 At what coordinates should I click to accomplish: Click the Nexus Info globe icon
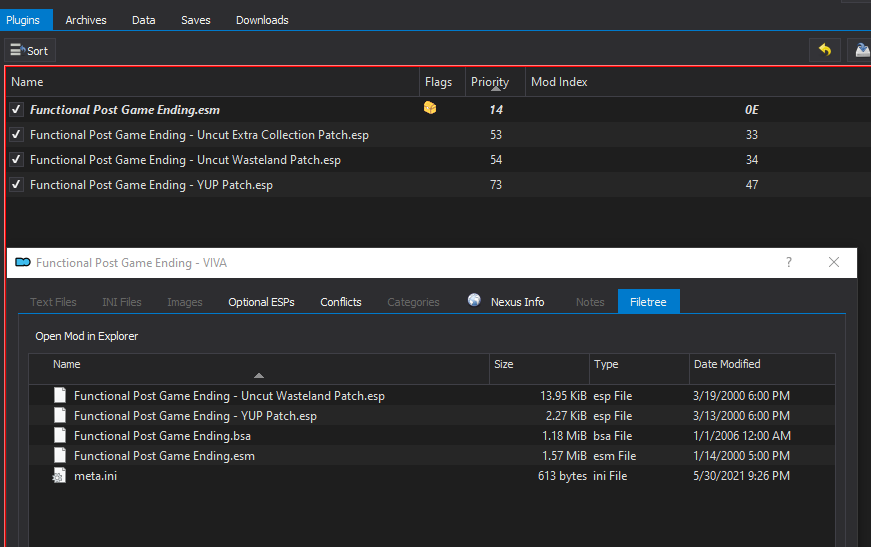tap(474, 301)
